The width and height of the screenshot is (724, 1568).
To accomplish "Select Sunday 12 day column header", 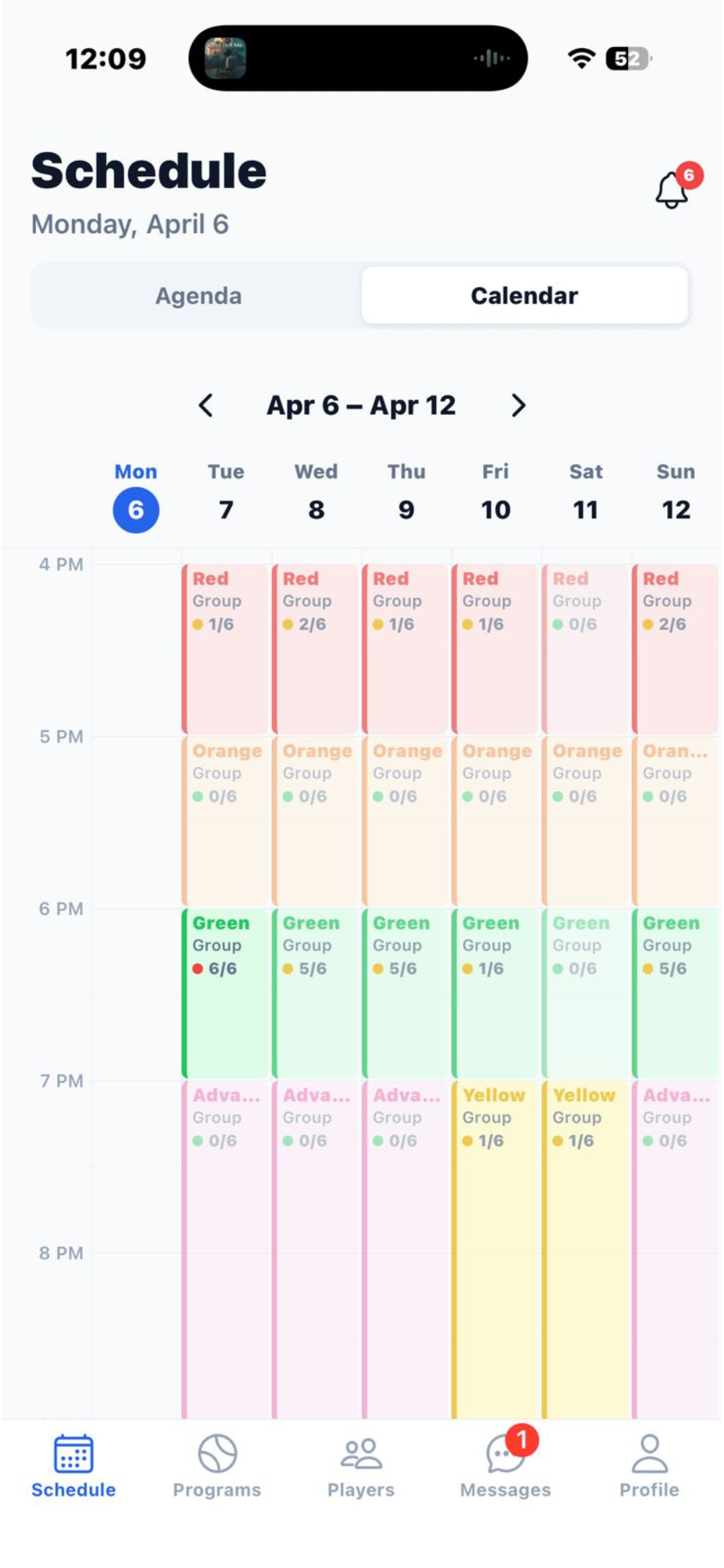I will (x=676, y=492).
